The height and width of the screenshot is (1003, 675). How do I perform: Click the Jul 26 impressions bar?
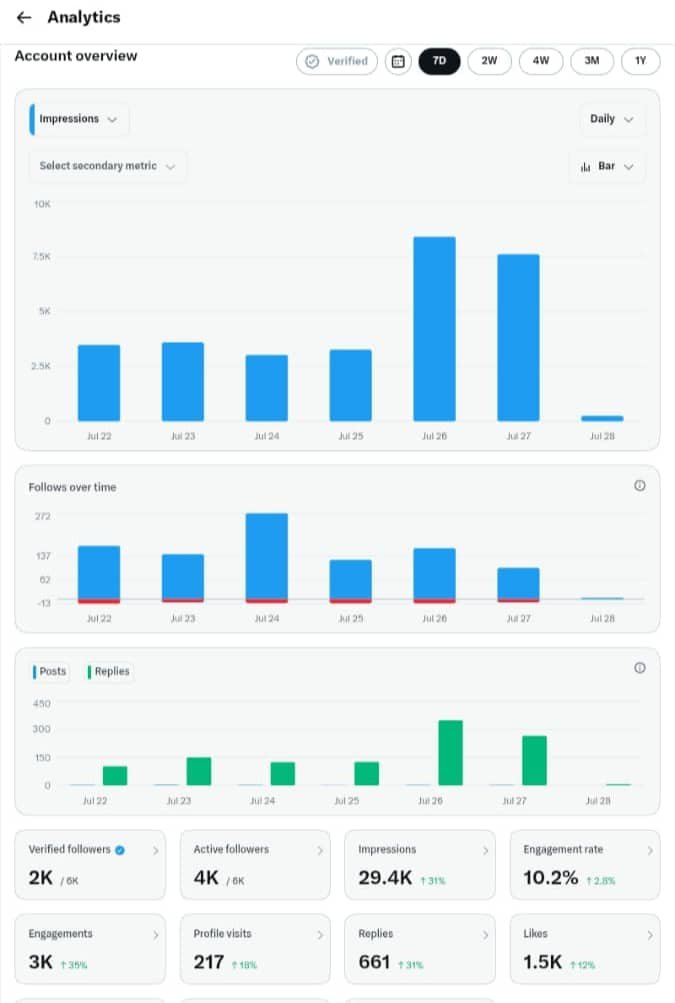434,329
